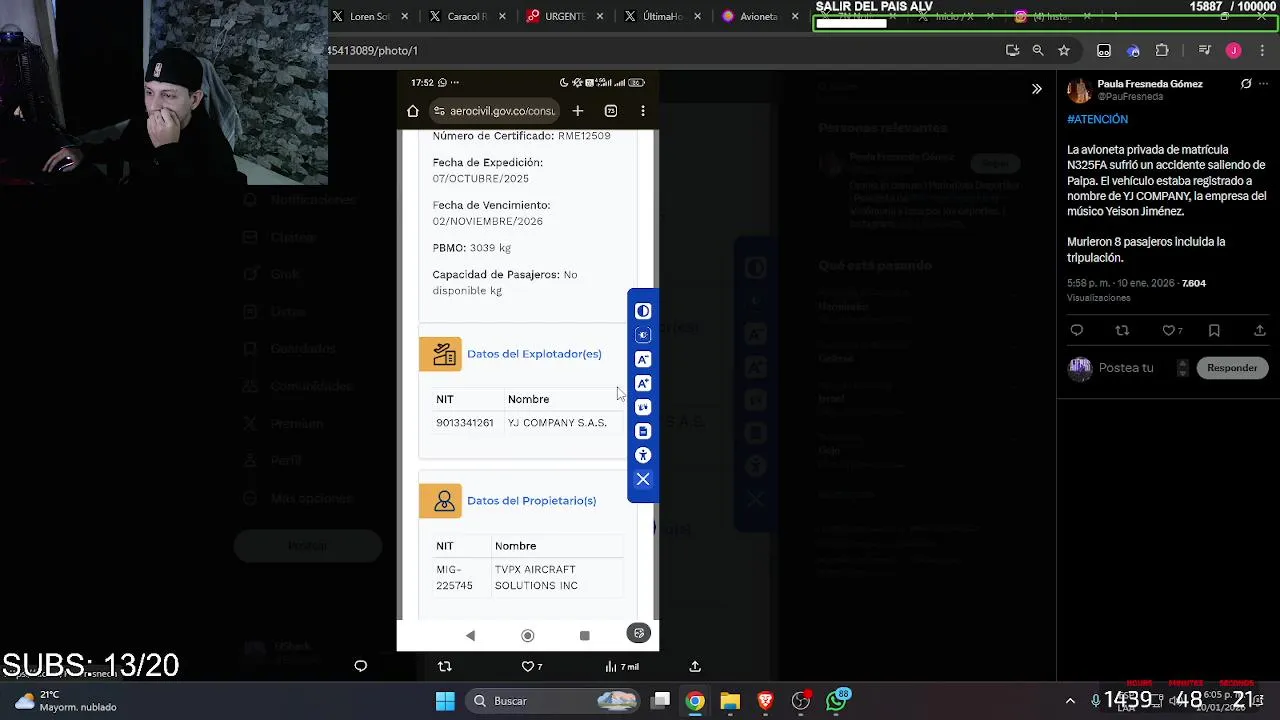Close the Loren browser tab
Image resolution: width=1280 pixels, height=720 pixels.
[x=405, y=16]
